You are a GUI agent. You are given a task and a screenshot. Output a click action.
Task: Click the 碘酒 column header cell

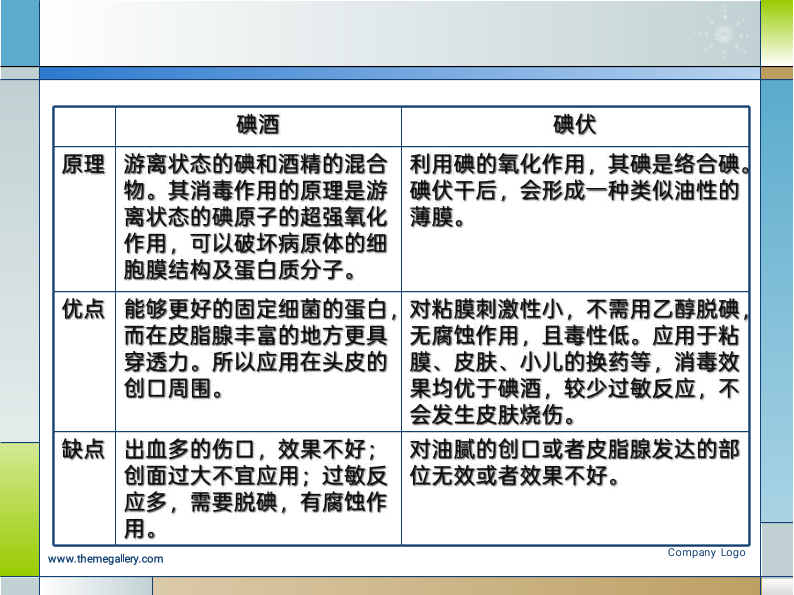258,126
